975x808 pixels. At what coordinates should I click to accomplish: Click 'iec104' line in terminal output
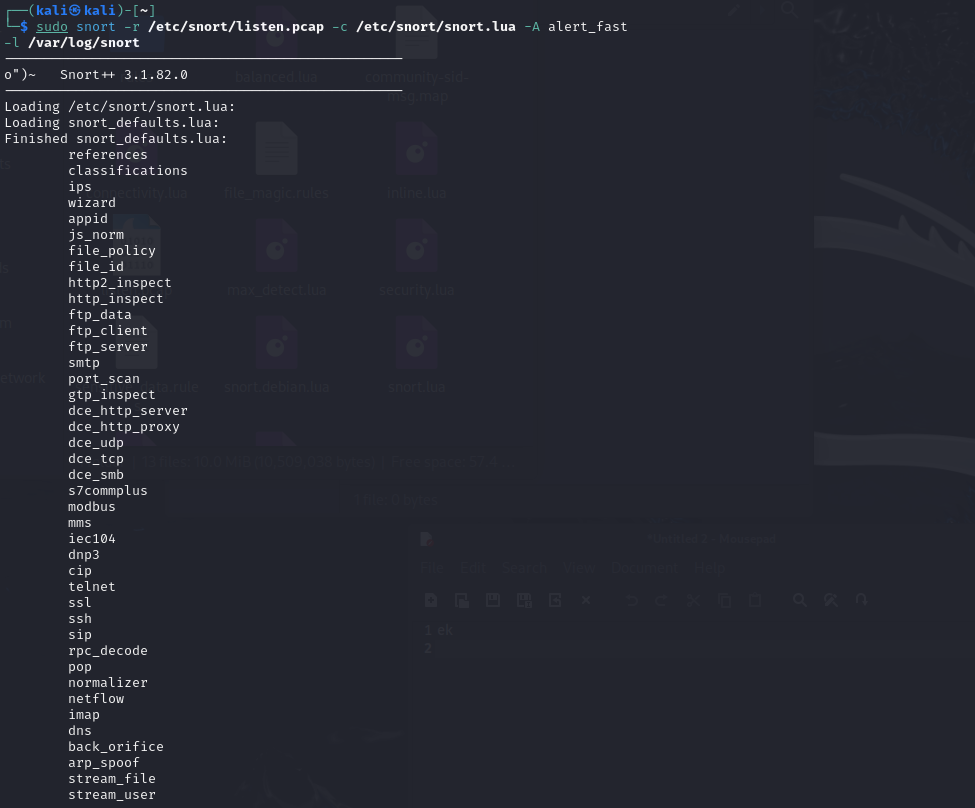point(91,539)
